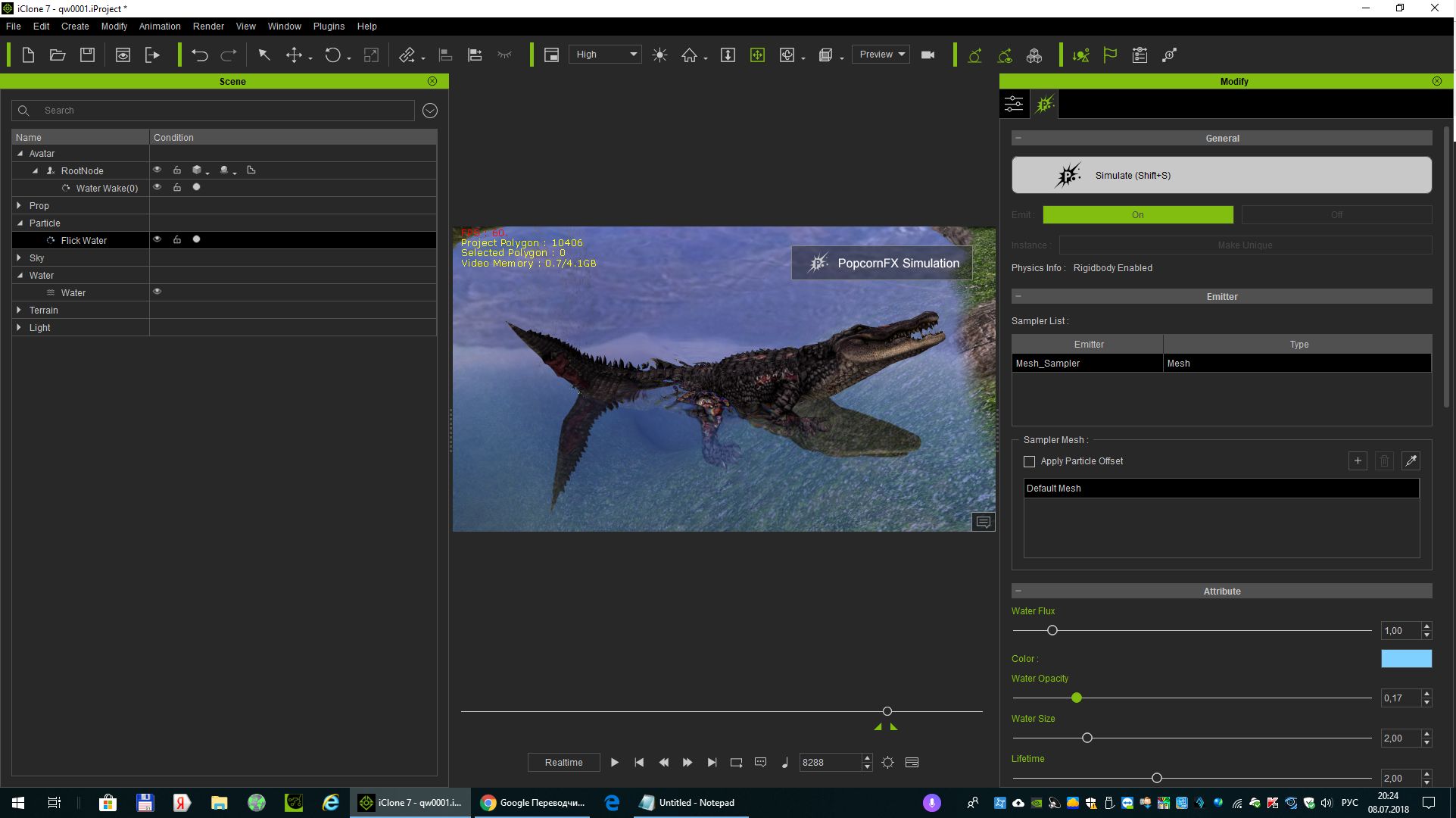Open the Preview mode dropdown
1456x818 pixels.
tap(881, 55)
